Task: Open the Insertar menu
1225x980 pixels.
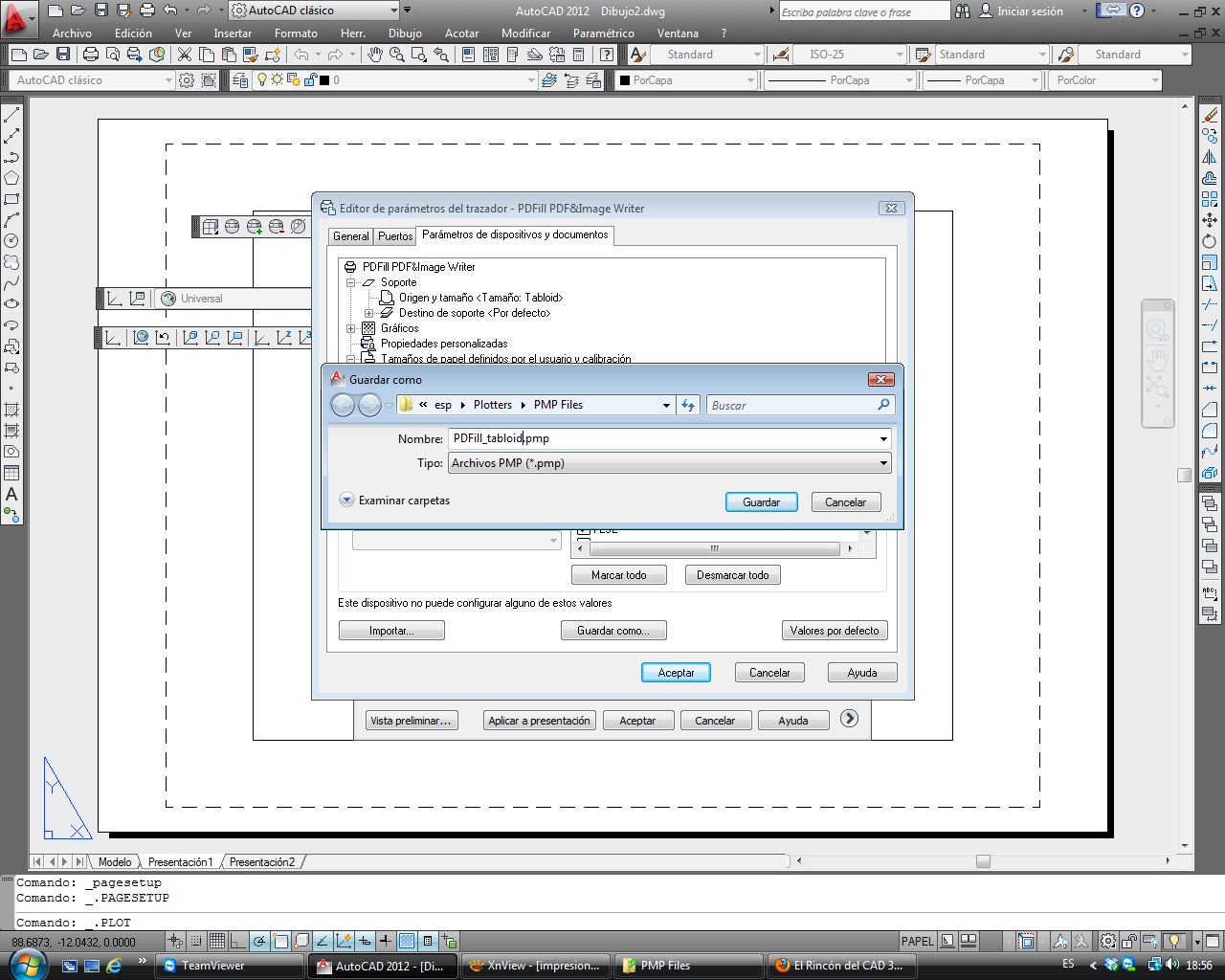Action: [233, 33]
